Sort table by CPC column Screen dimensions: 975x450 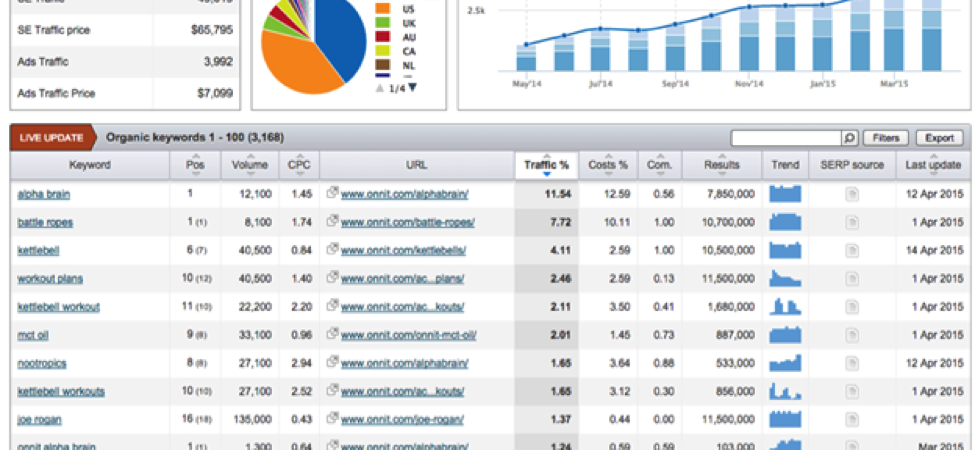pyautogui.click(x=299, y=165)
